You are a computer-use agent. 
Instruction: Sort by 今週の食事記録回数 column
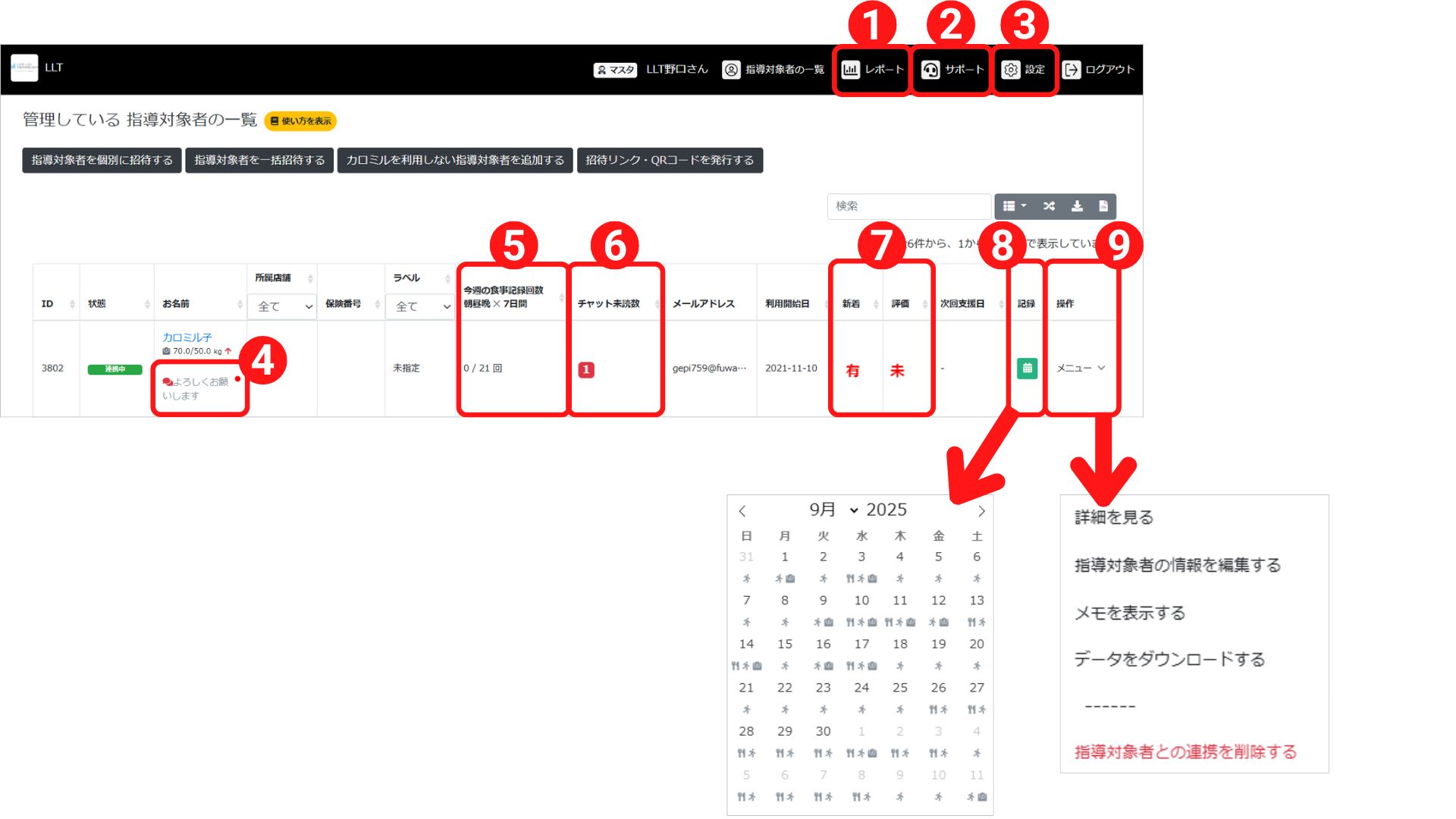click(x=512, y=297)
